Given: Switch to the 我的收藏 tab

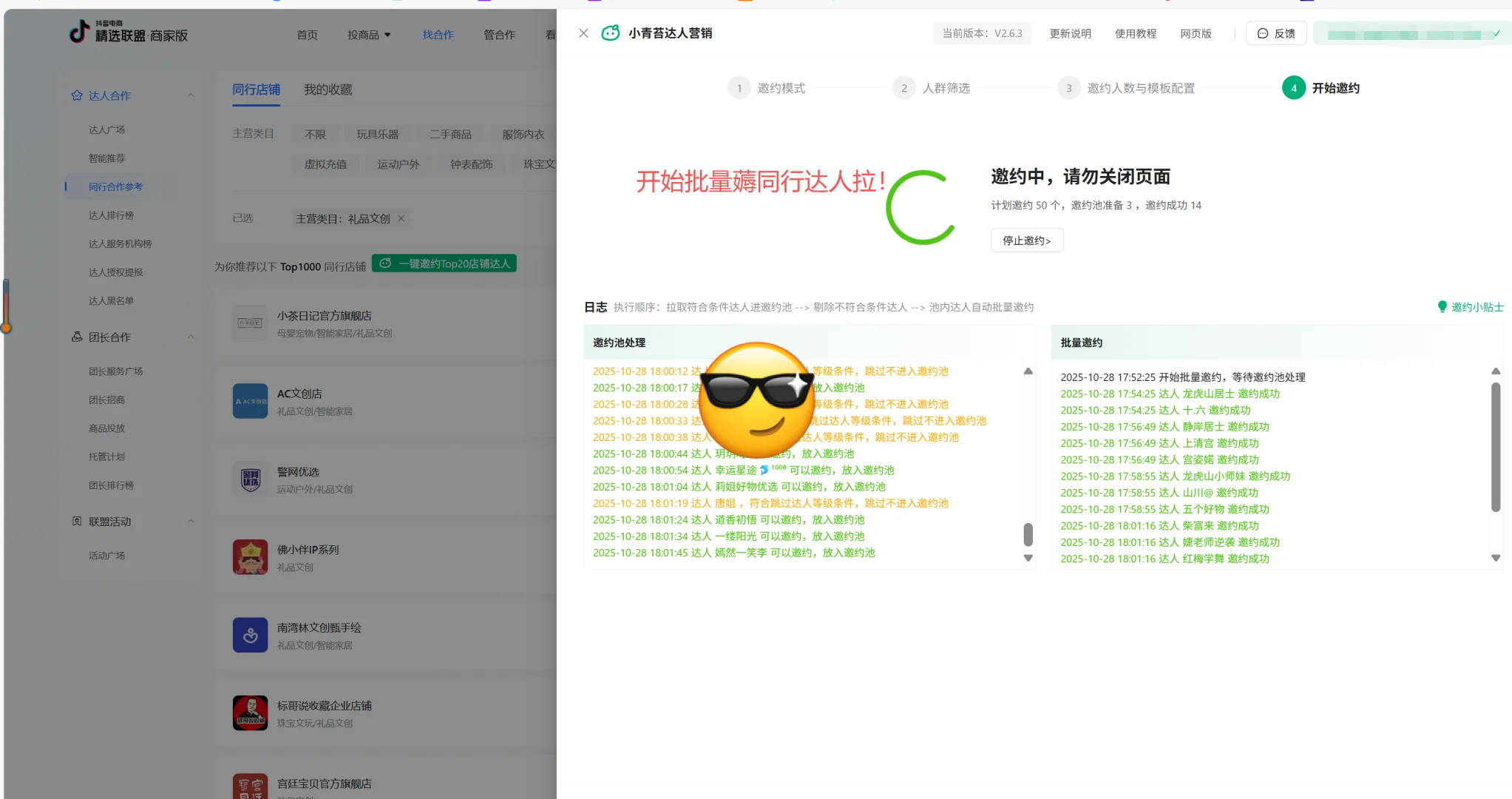Looking at the screenshot, I should point(328,89).
